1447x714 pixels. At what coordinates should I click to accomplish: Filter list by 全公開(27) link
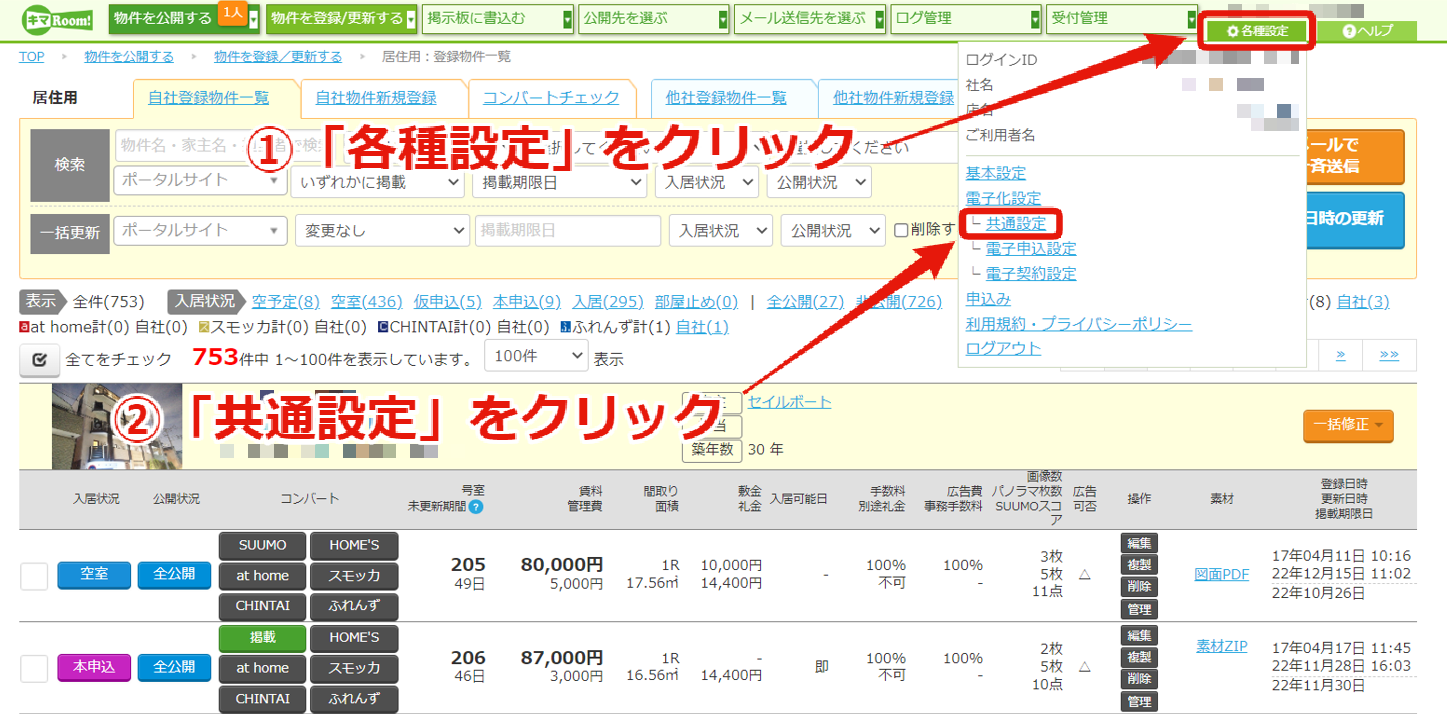(805, 301)
